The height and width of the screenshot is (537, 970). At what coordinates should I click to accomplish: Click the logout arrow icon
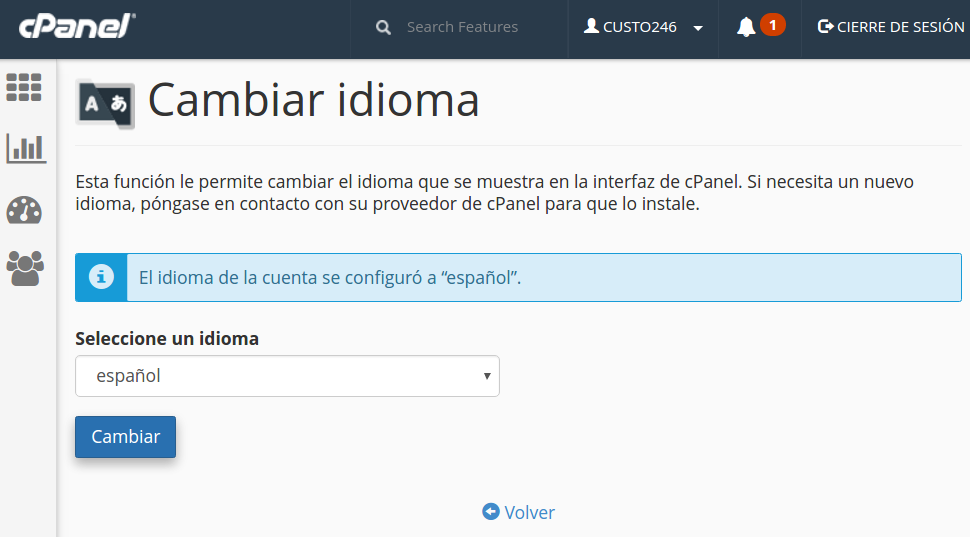click(x=825, y=27)
